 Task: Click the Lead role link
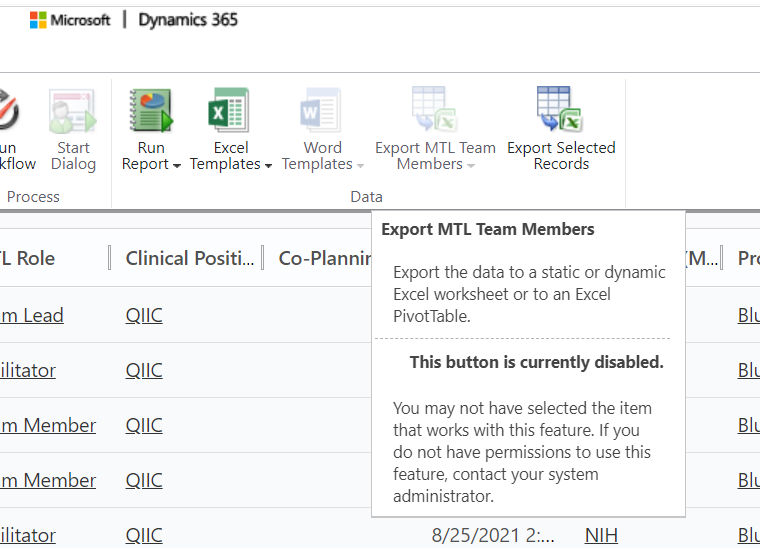(32, 315)
